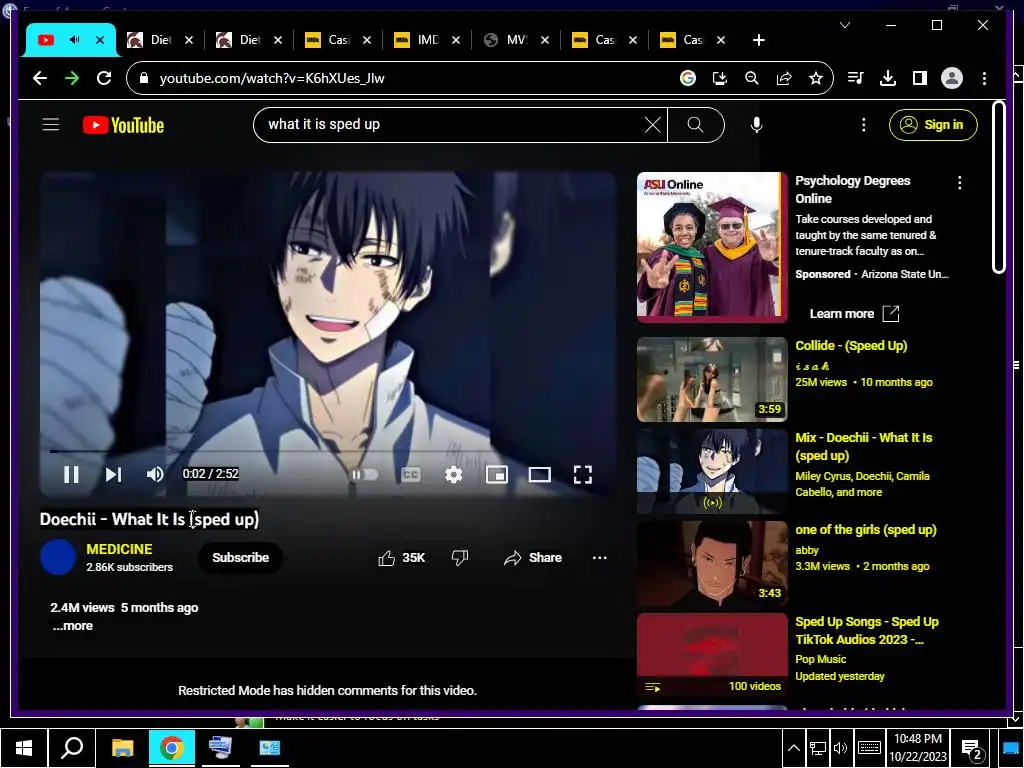Go back in browser history
This screenshot has height=768, width=1024.
[40, 78]
